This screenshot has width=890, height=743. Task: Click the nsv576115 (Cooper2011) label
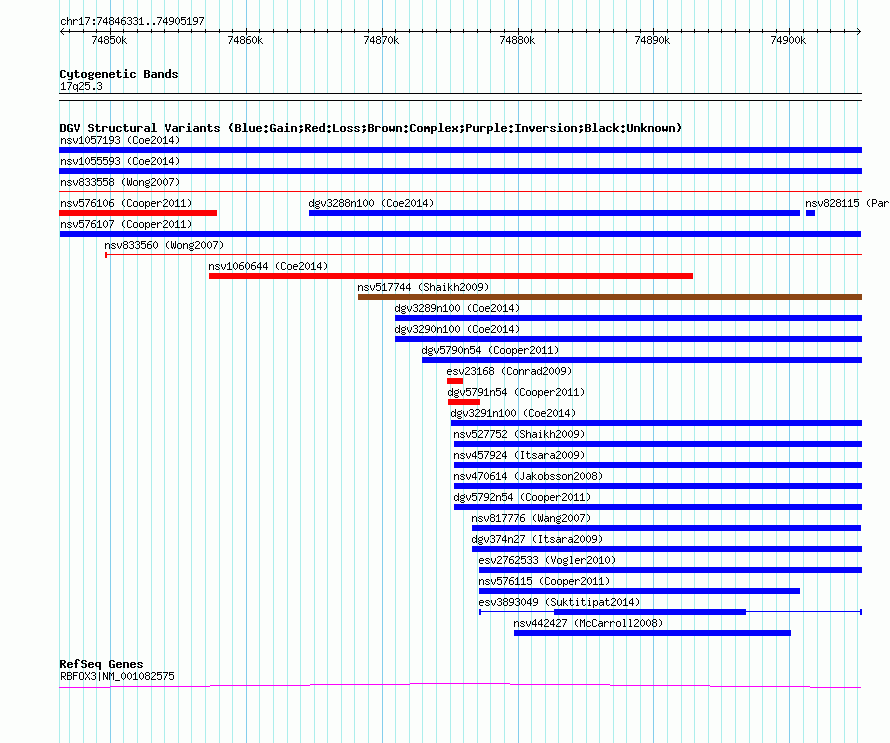(544, 581)
